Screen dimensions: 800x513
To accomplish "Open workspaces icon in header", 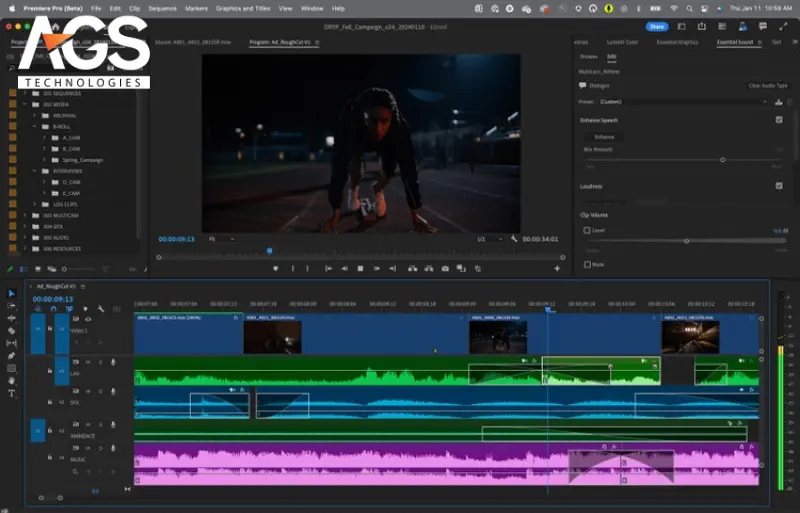I will [x=681, y=27].
